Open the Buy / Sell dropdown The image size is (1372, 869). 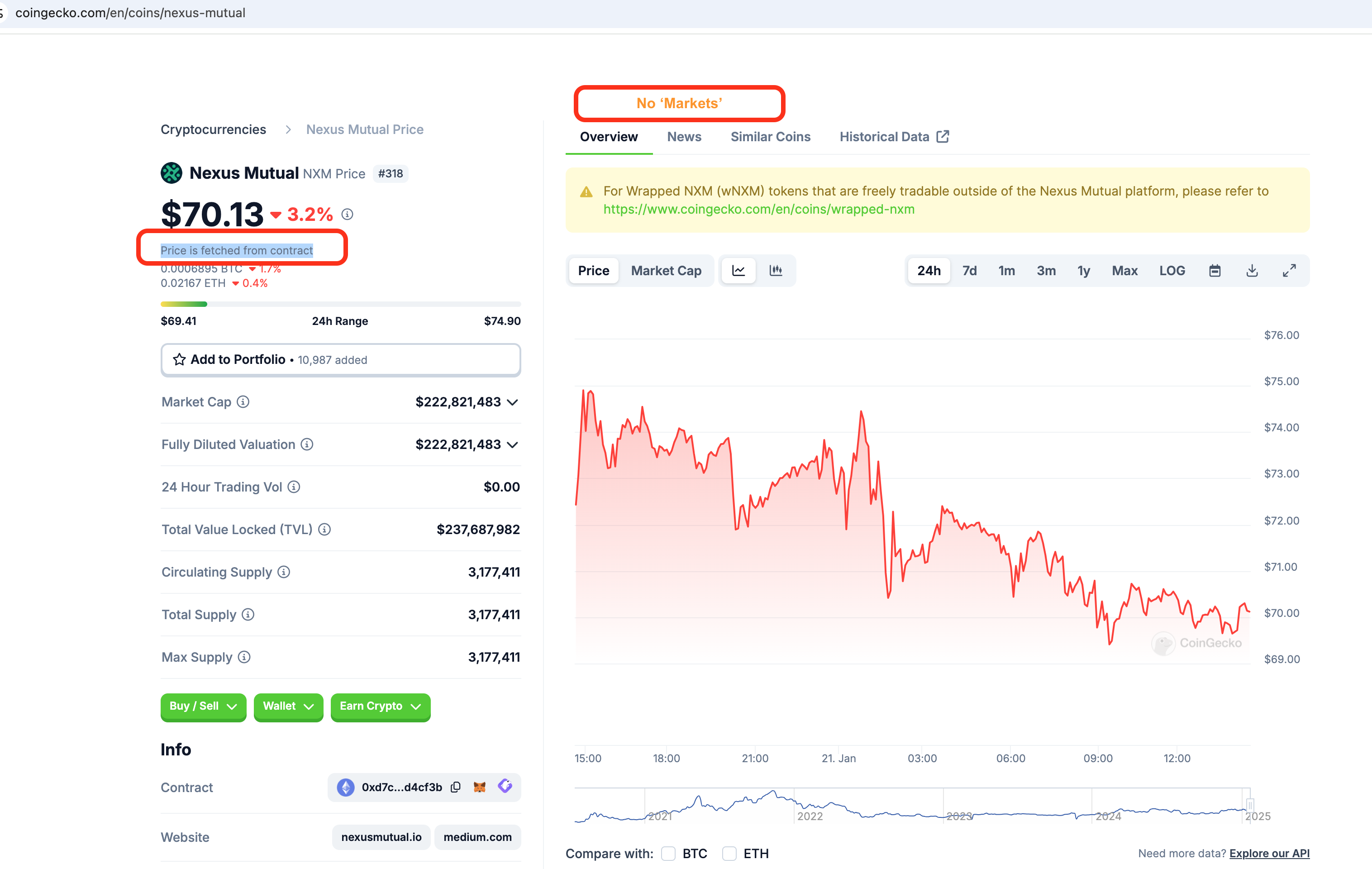pos(203,706)
